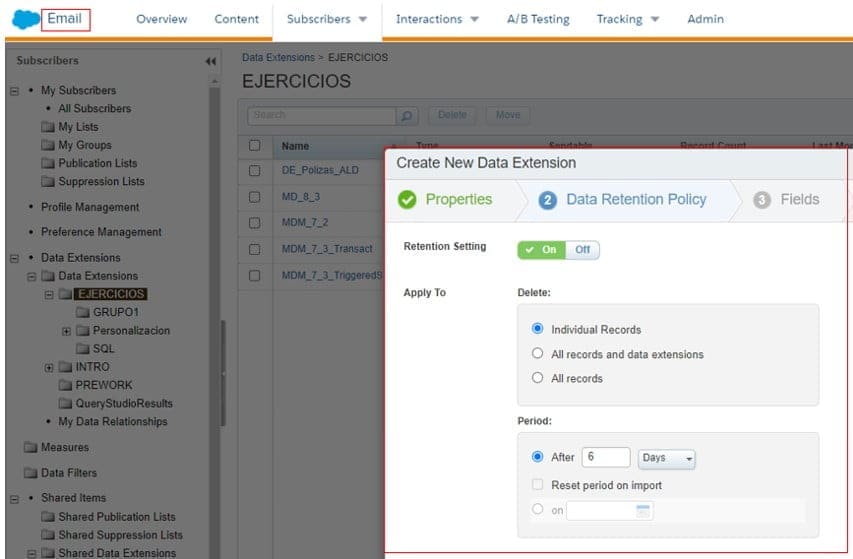Expand the INTRO folder in tree

tap(49, 367)
